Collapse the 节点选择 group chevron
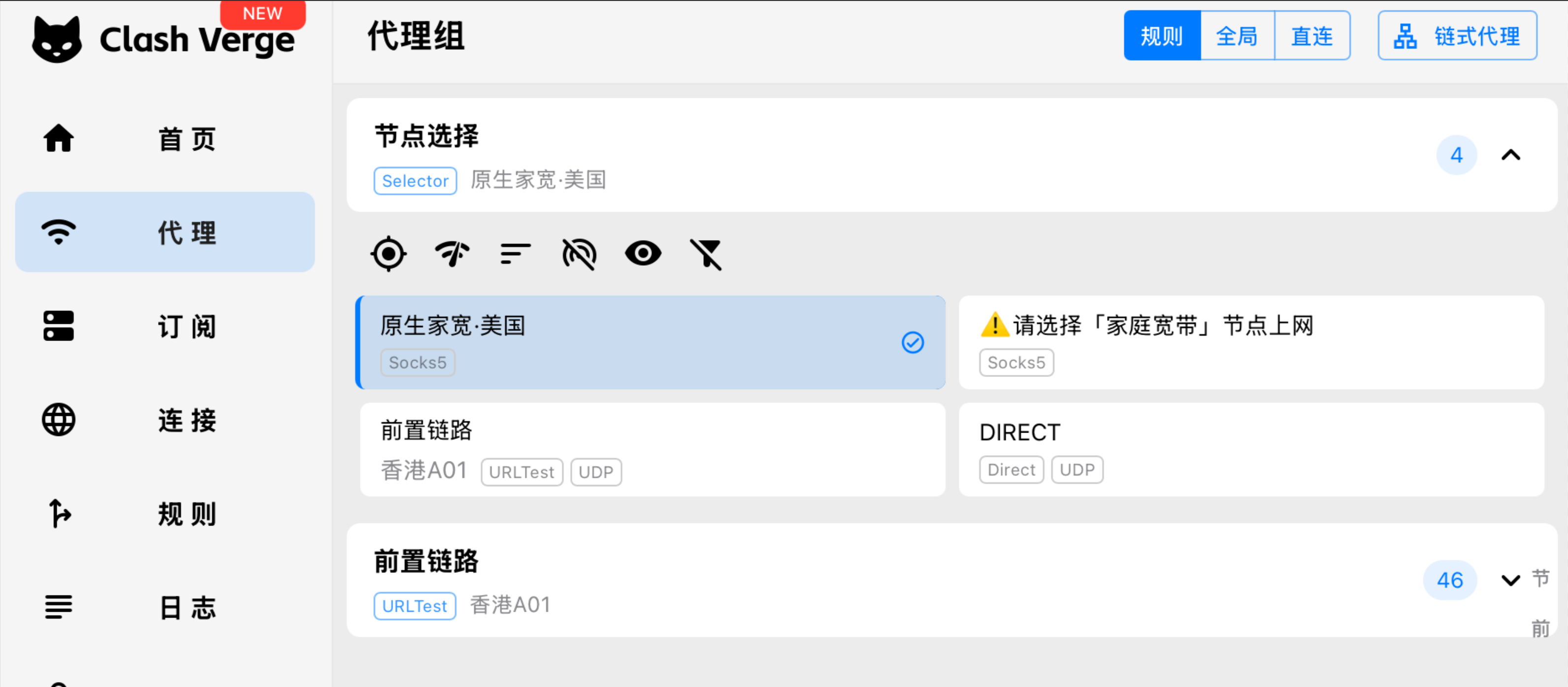Viewport: 1568px width, 687px height. coord(1511,155)
